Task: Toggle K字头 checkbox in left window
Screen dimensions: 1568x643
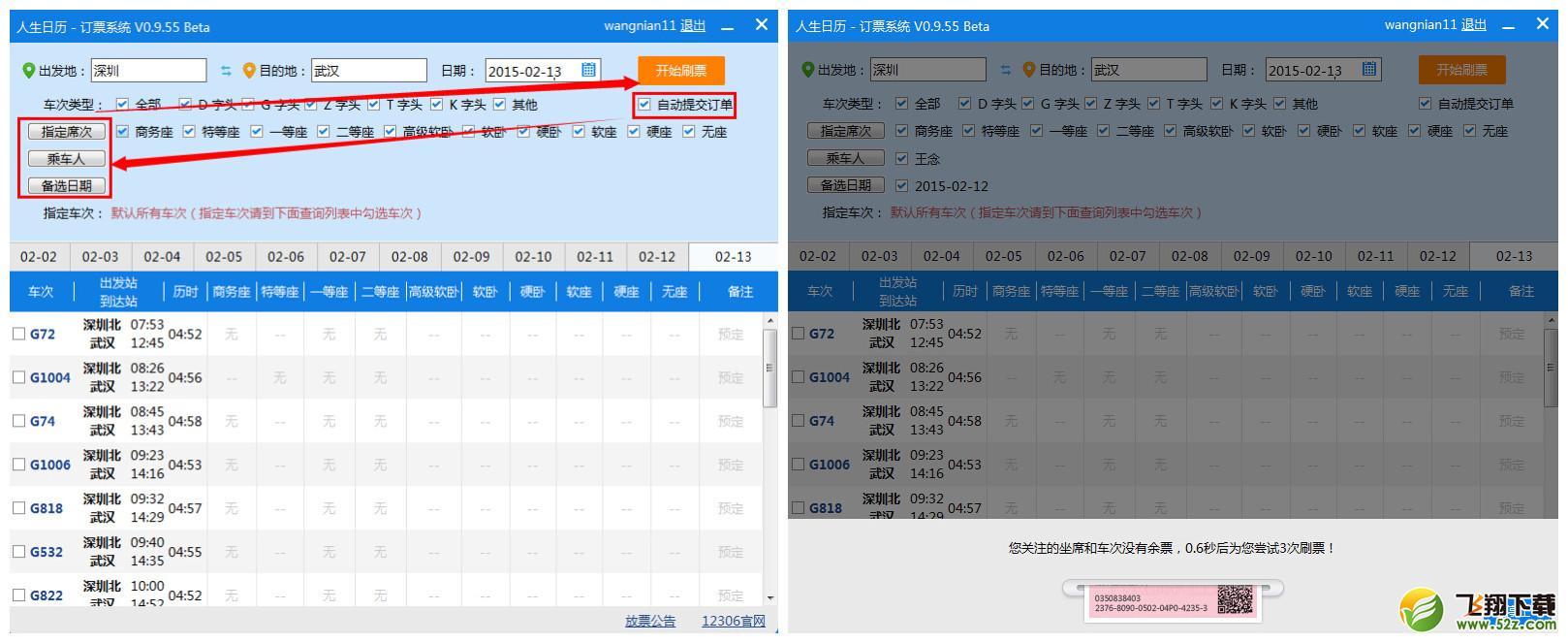Action: coord(436,105)
